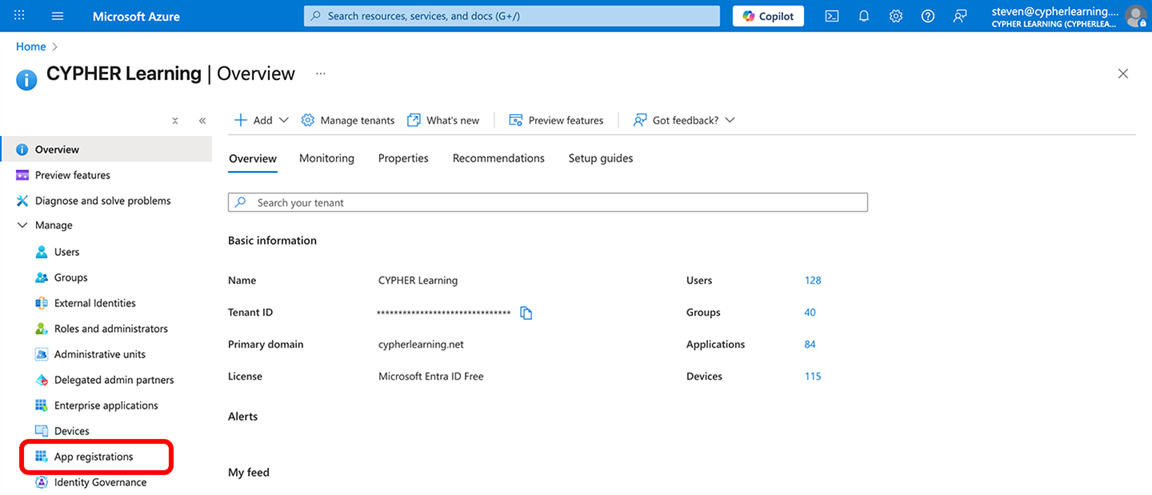Click the global search resources box

click(512, 16)
